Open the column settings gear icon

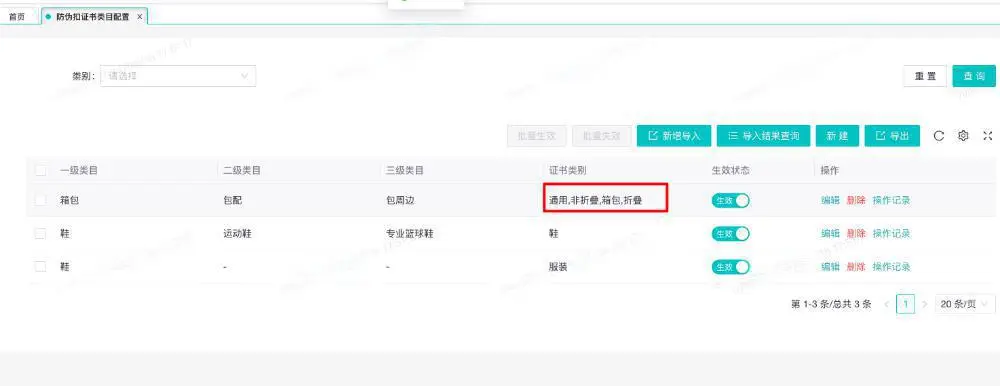click(964, 136)
